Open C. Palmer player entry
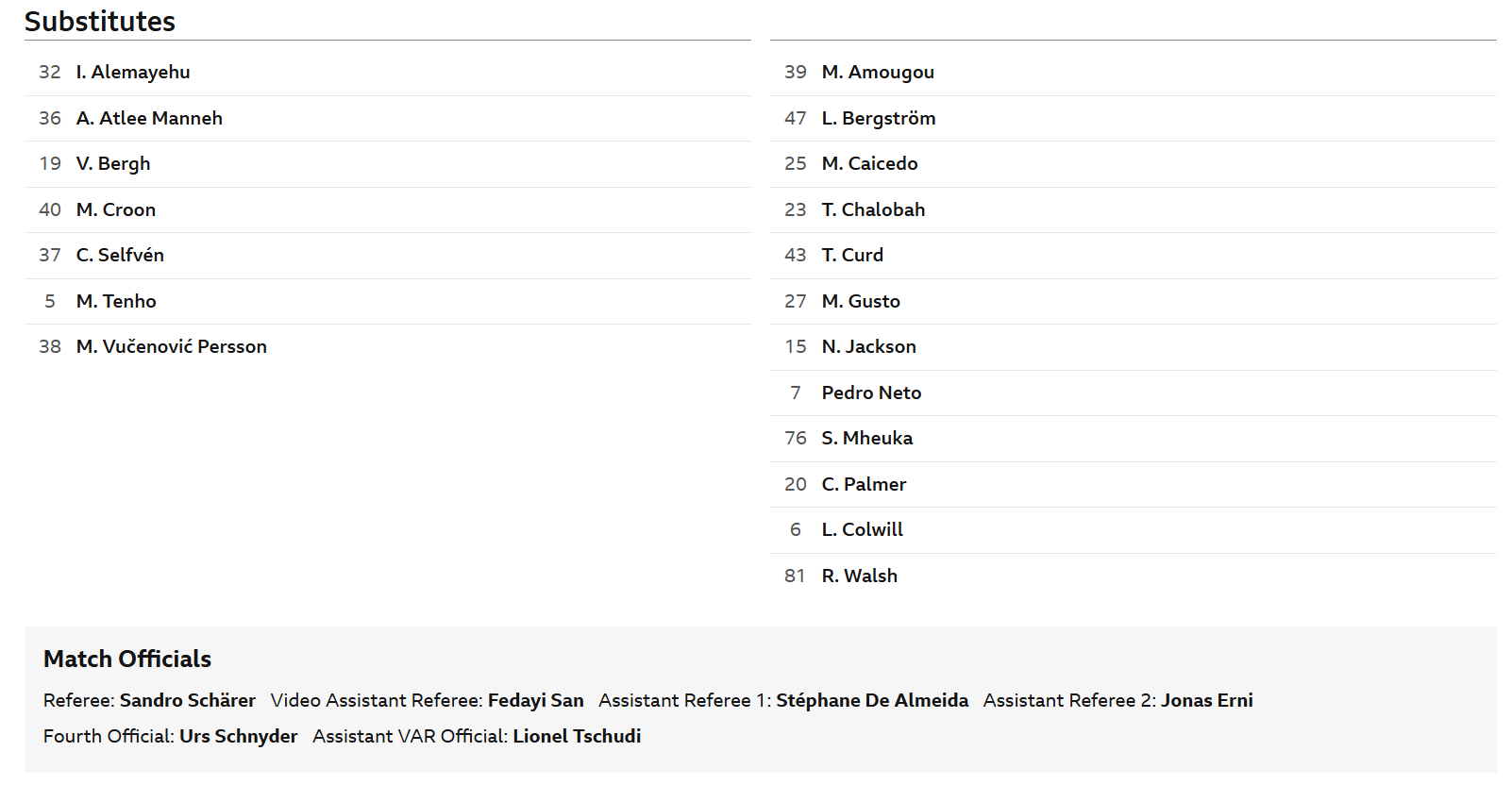 click(x=864, y=484)
